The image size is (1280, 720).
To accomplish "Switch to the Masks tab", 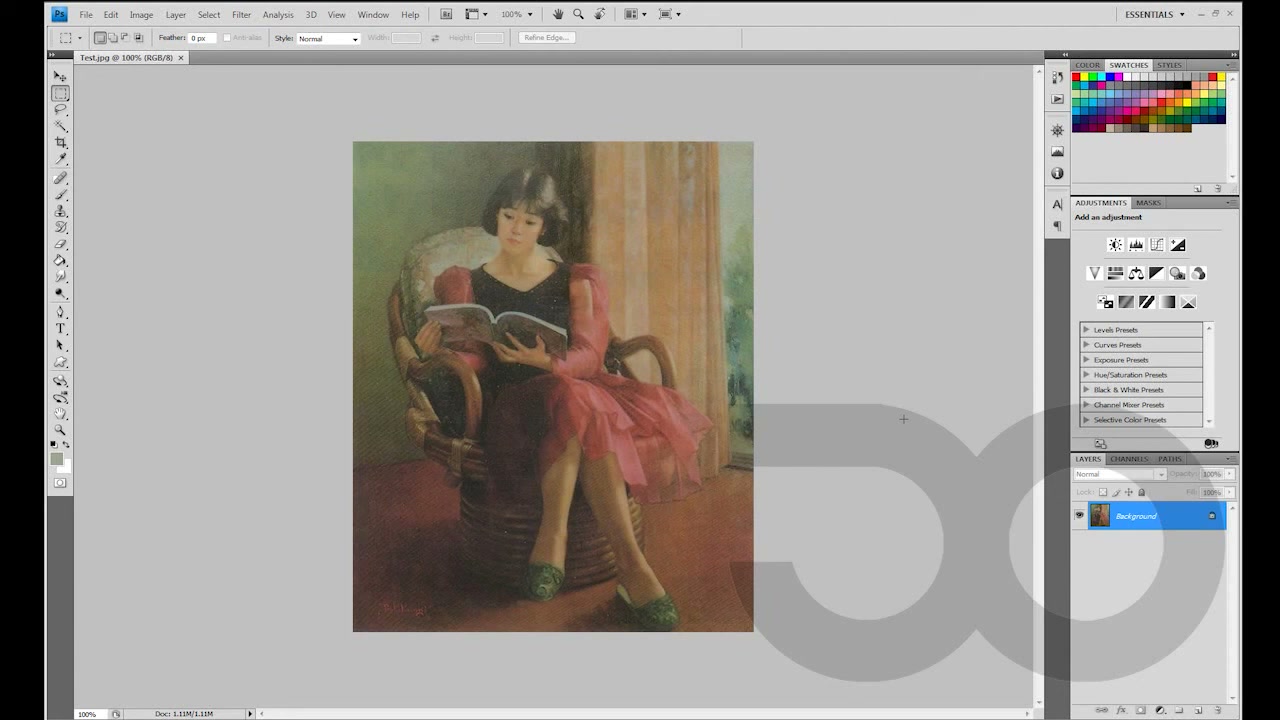I will (x=1148, y=203).
